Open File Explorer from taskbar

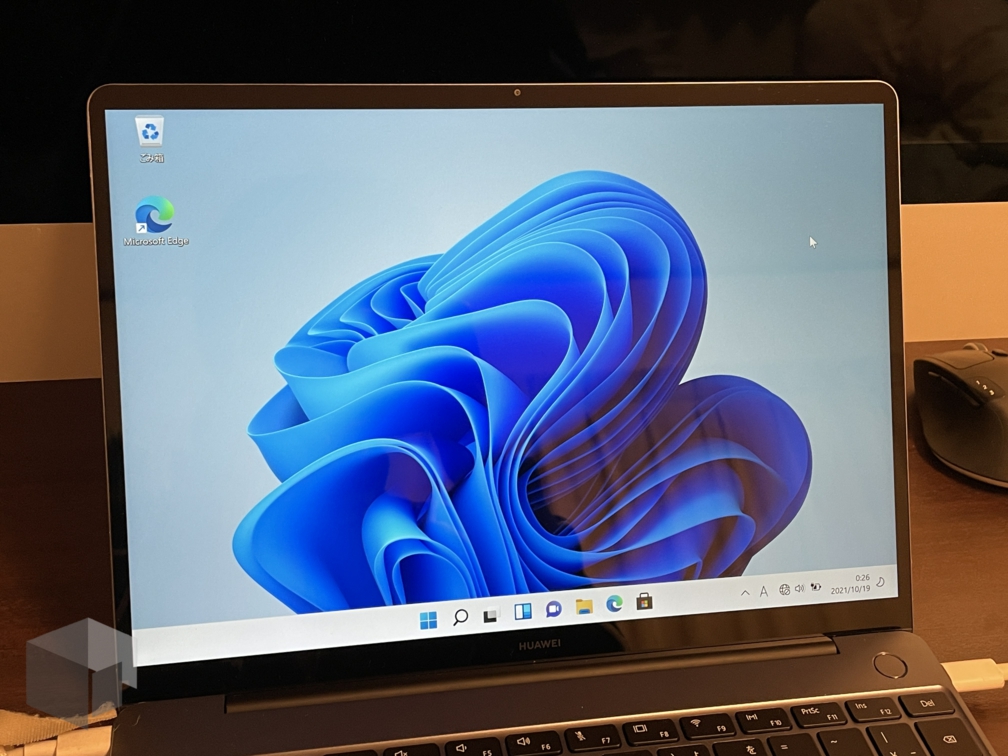(584, 606)
